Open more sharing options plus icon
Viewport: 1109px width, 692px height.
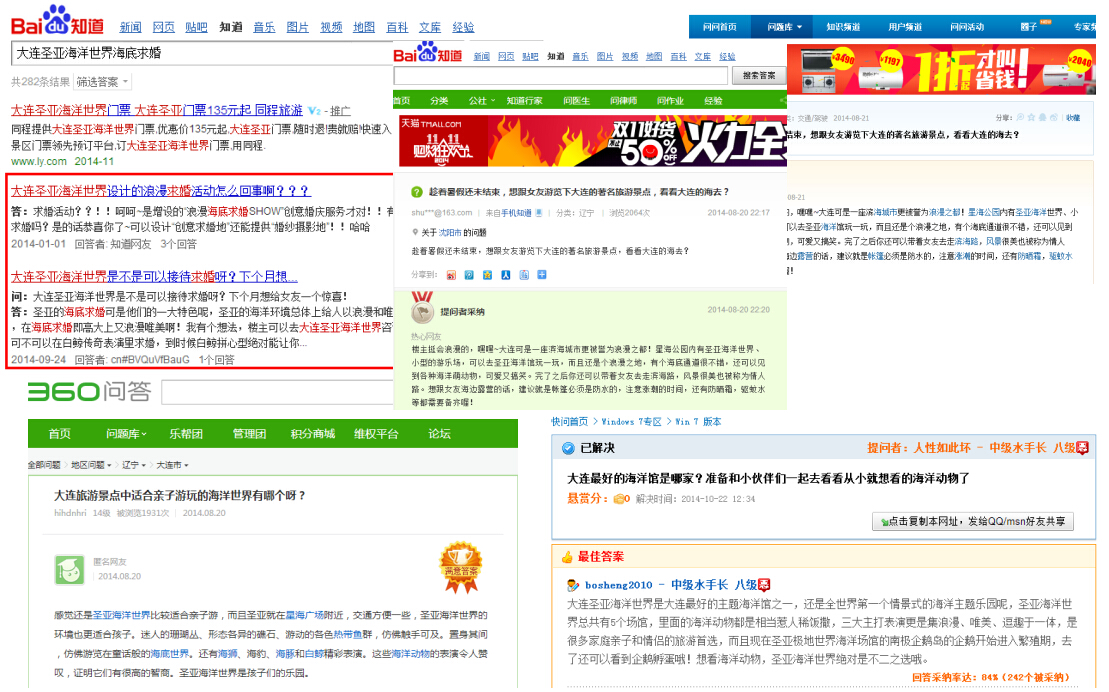coord(542,275)
